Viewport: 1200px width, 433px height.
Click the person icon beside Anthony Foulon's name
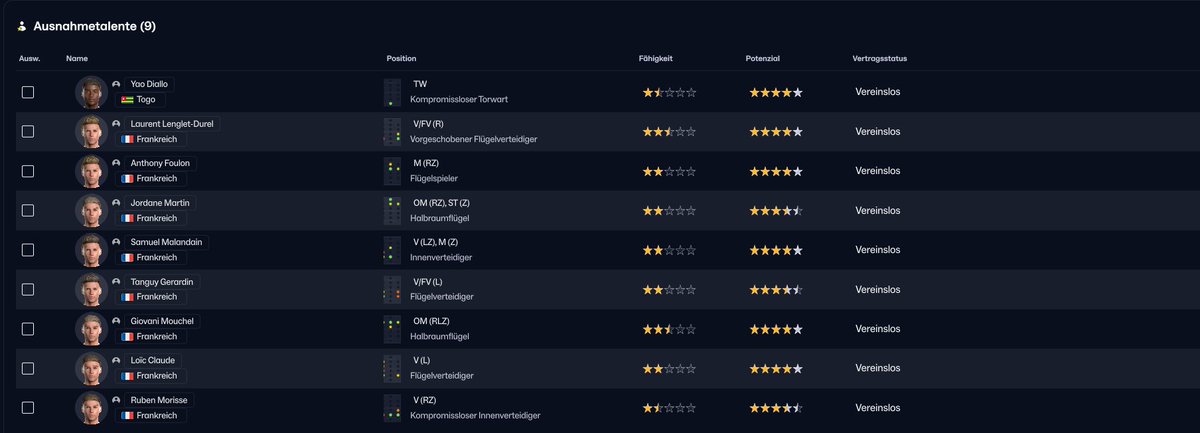click(117, 163)
